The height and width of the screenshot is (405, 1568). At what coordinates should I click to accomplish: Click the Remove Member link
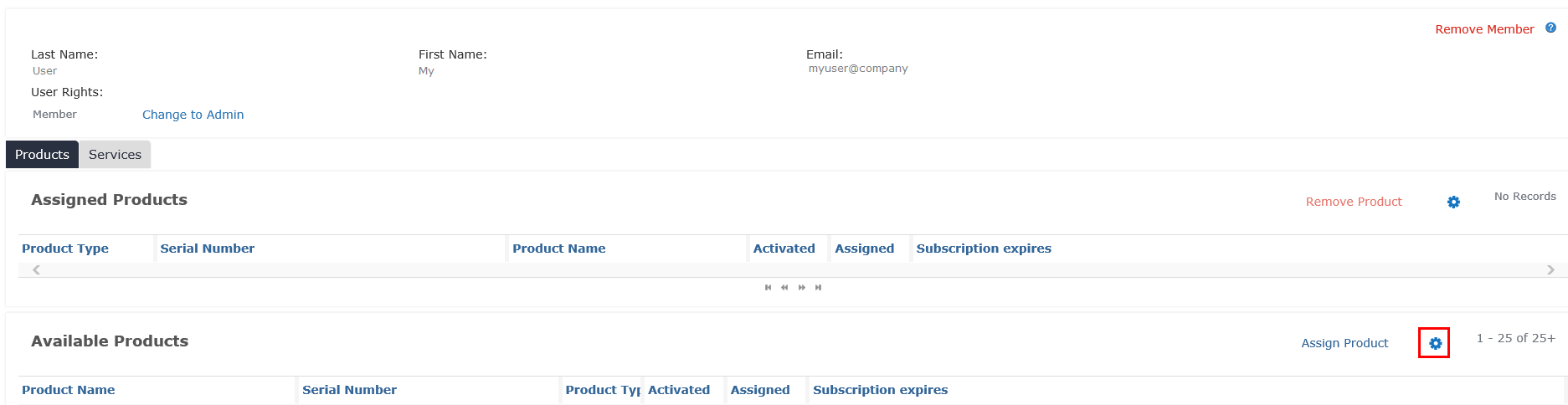1484,29
